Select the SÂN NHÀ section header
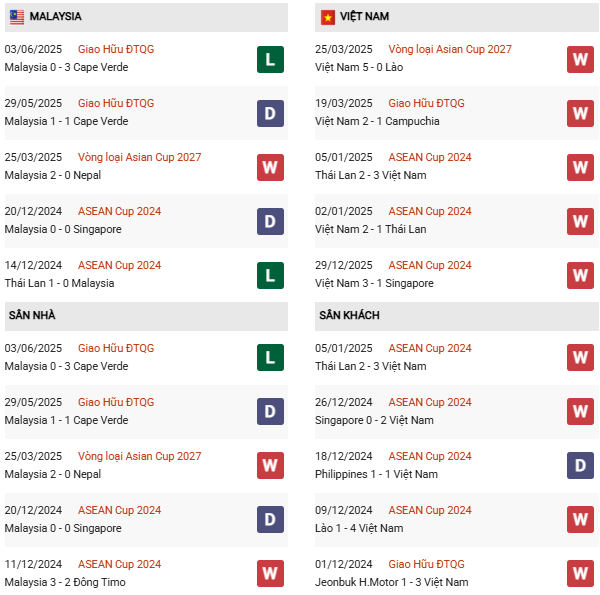Image resolution: width=600 pixels, height=595 pixels. (32, 315)
